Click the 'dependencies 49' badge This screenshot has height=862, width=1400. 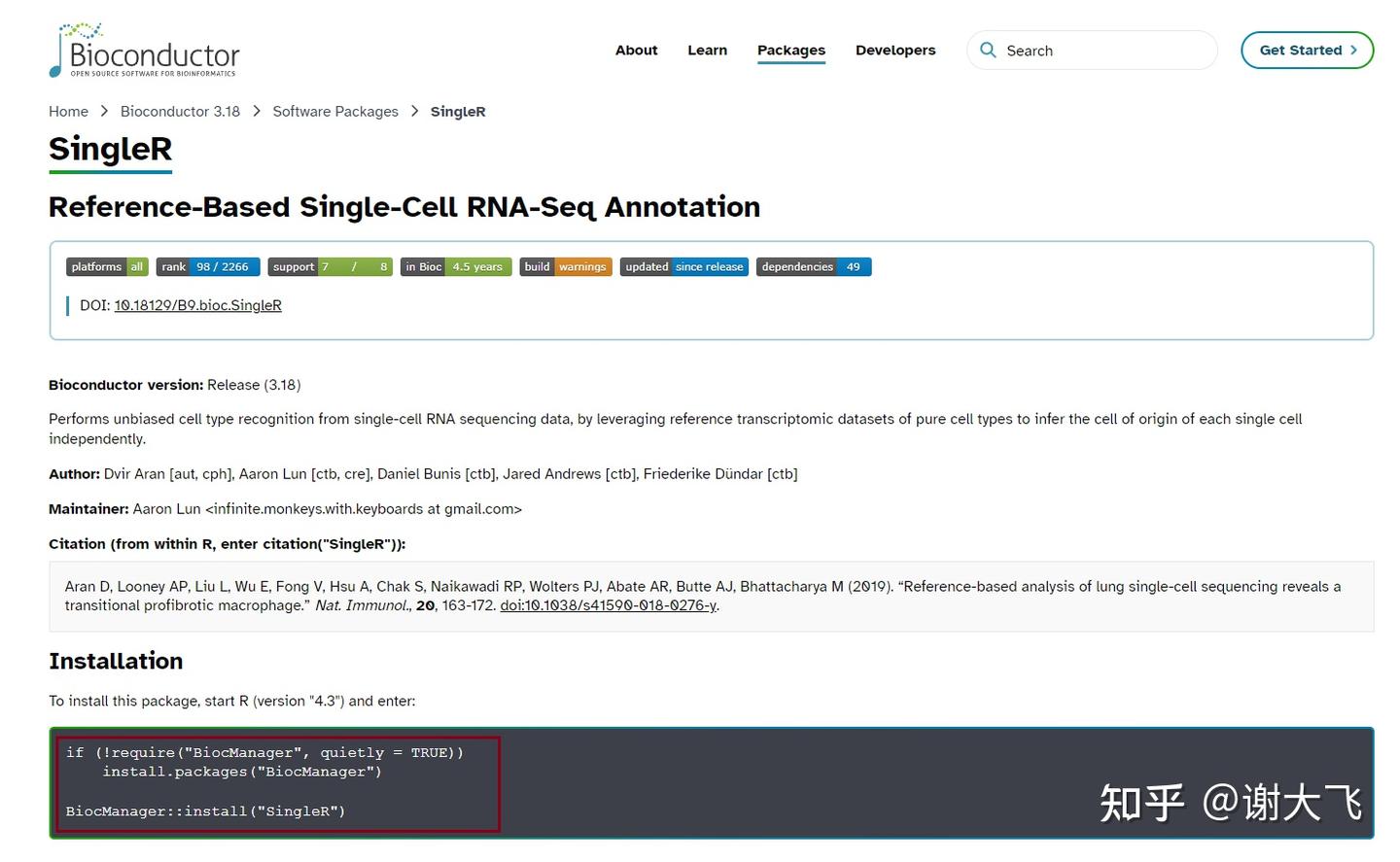pos(813,266)
